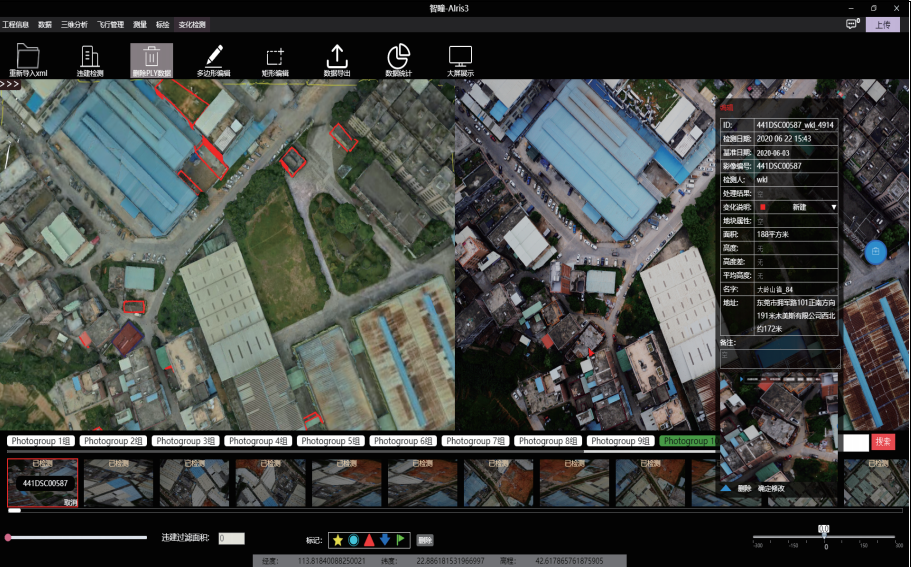The height and width of the screenshot is (567, 912).
Task: Open 数据统计 pie chart icon
Action: (x=399, y=56)
